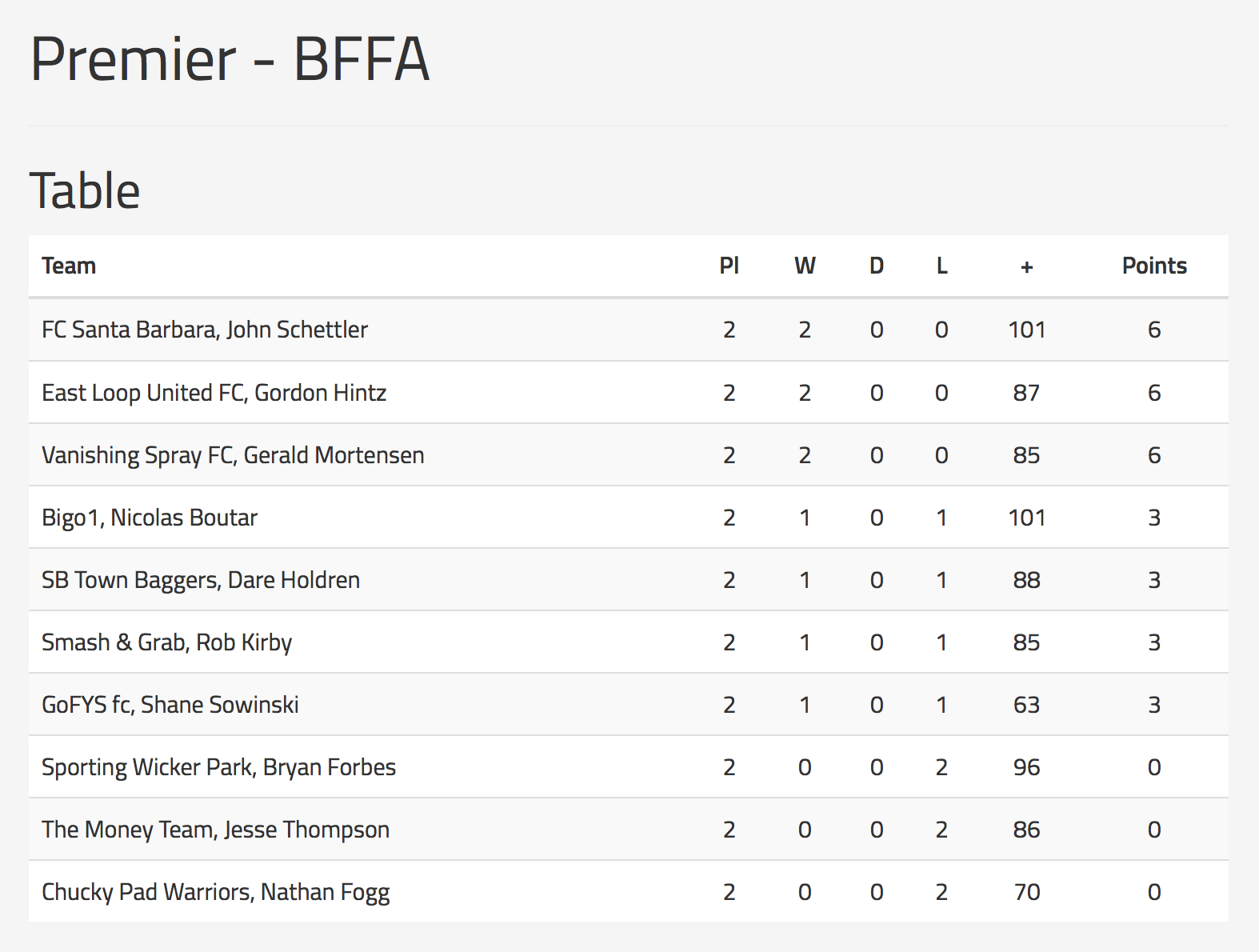The width and height of the screenshot is (1259, 952).
Task: Select SB Town Baggers, Dare Holdren
Action: pyautogui.click(x=201, y=580)
